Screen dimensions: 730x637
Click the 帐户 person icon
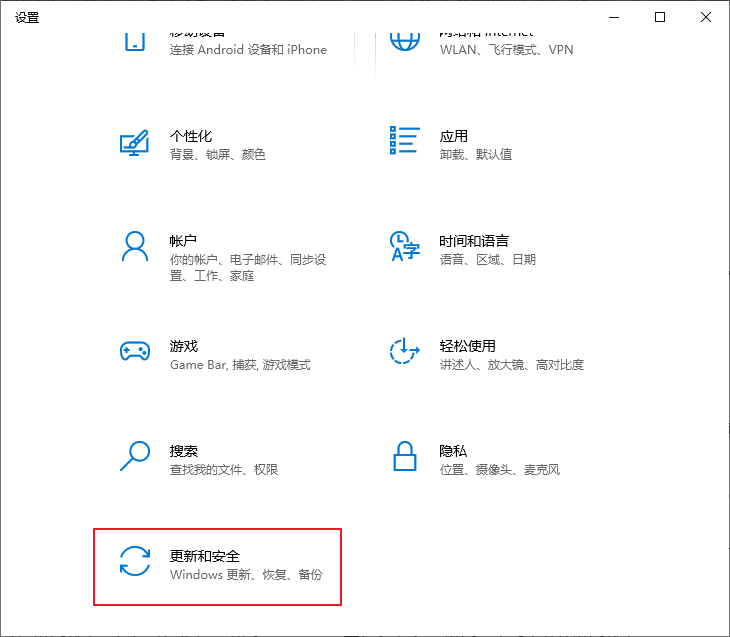coord(135,246)
